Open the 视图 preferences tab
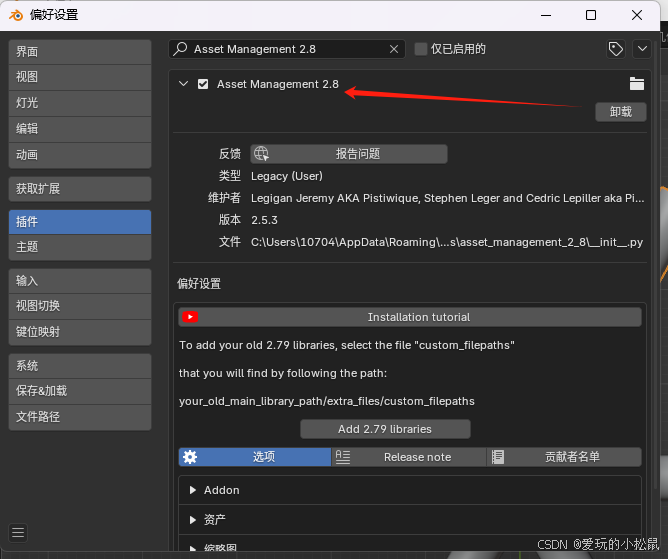The width and height of the screenshot is (668, 559). pyautogui.click(x=80, y=77)
